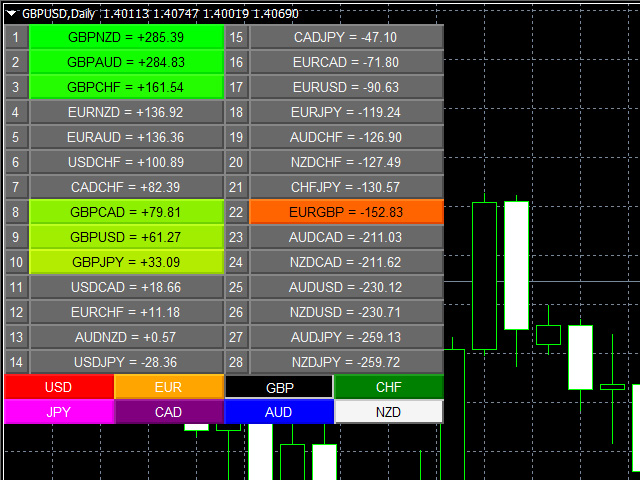
Task: Choose the CADCHF = +82.39 pair
Action: (127, 187)
